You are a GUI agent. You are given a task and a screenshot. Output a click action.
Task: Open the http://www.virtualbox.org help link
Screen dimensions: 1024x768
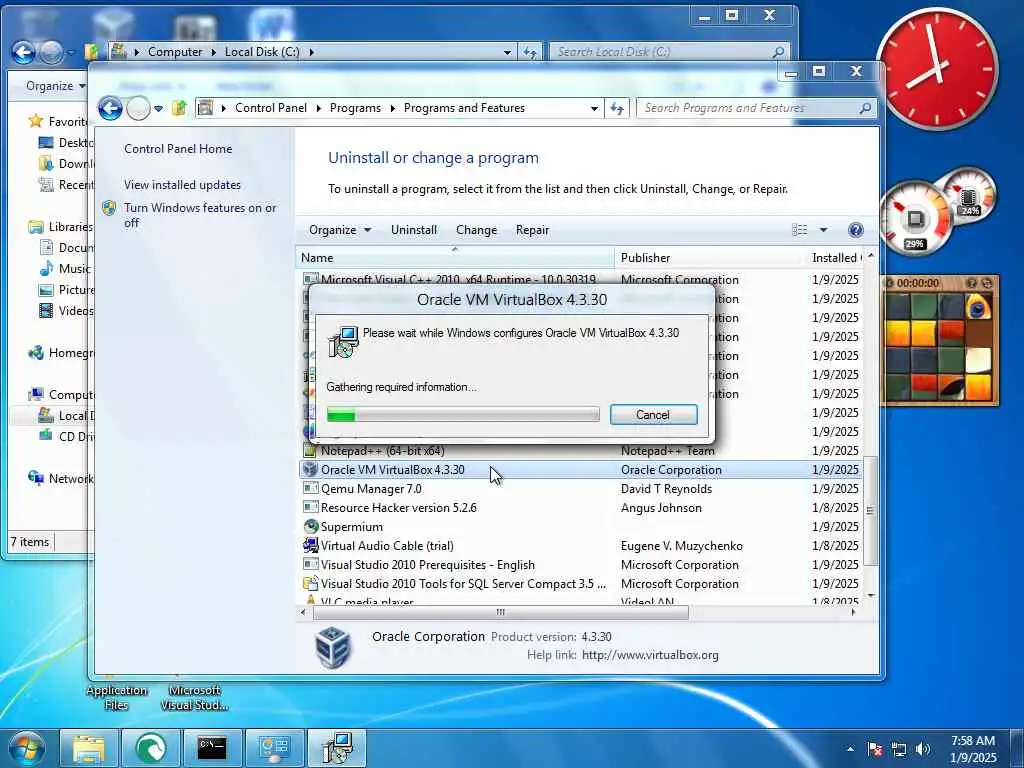(650, 654)
